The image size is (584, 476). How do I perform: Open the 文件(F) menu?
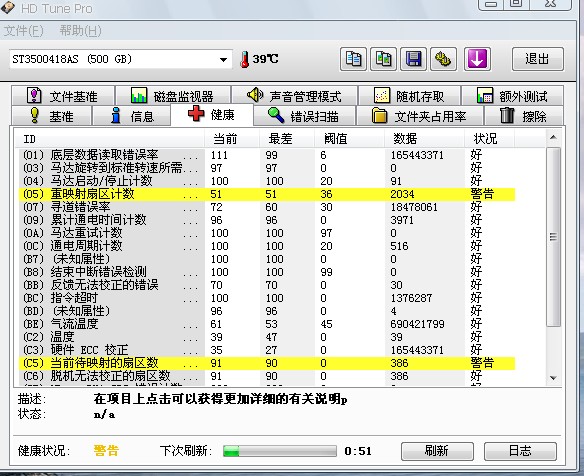point(23,31)
